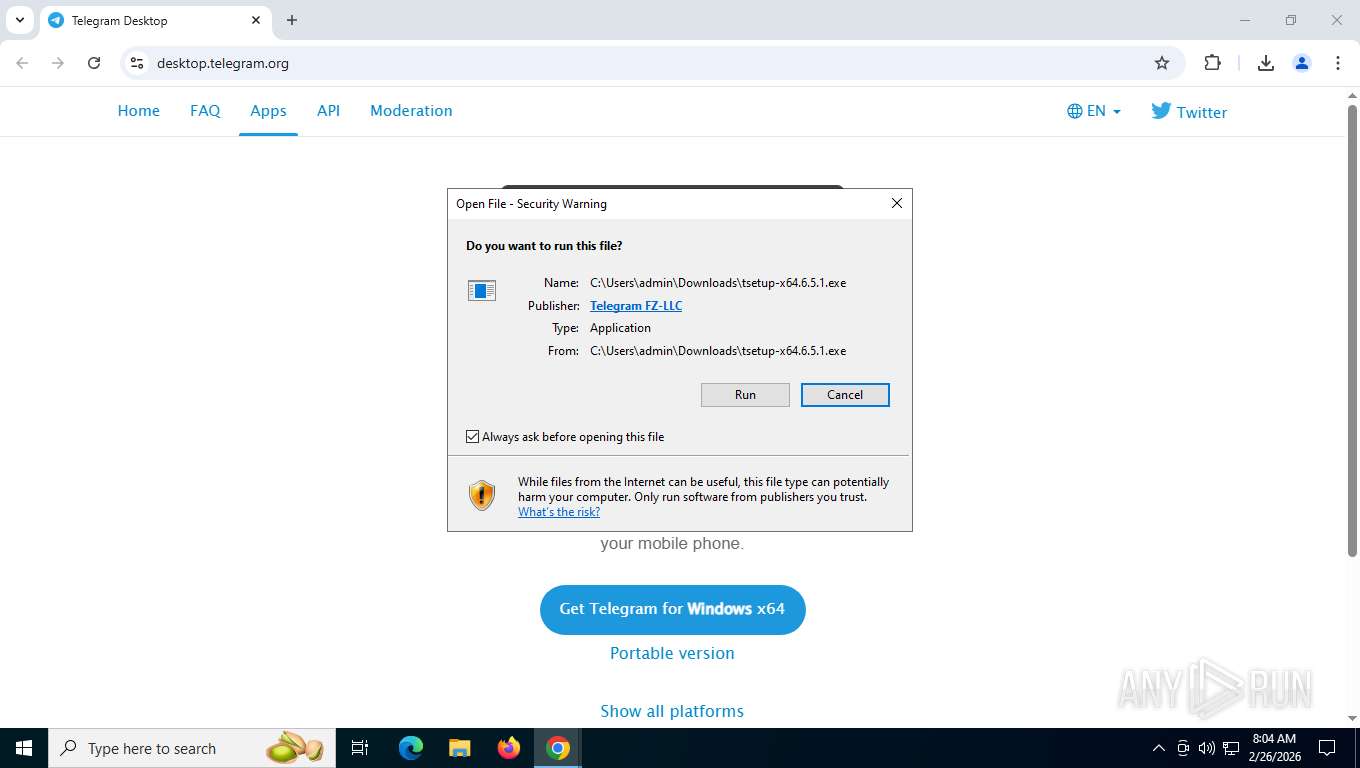Reload the Telegram Desktop page

94,63
